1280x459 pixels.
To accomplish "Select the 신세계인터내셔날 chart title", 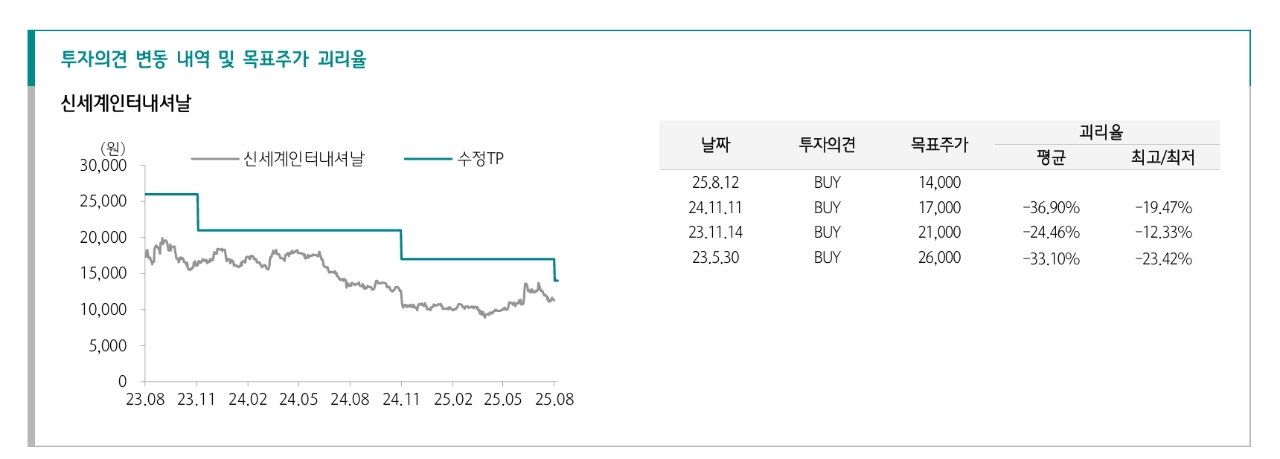I will (x=125, y=104).
